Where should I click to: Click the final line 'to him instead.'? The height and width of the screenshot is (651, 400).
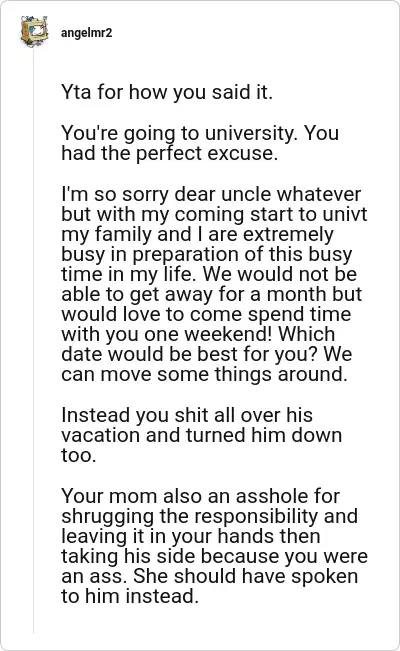point(130,596)
